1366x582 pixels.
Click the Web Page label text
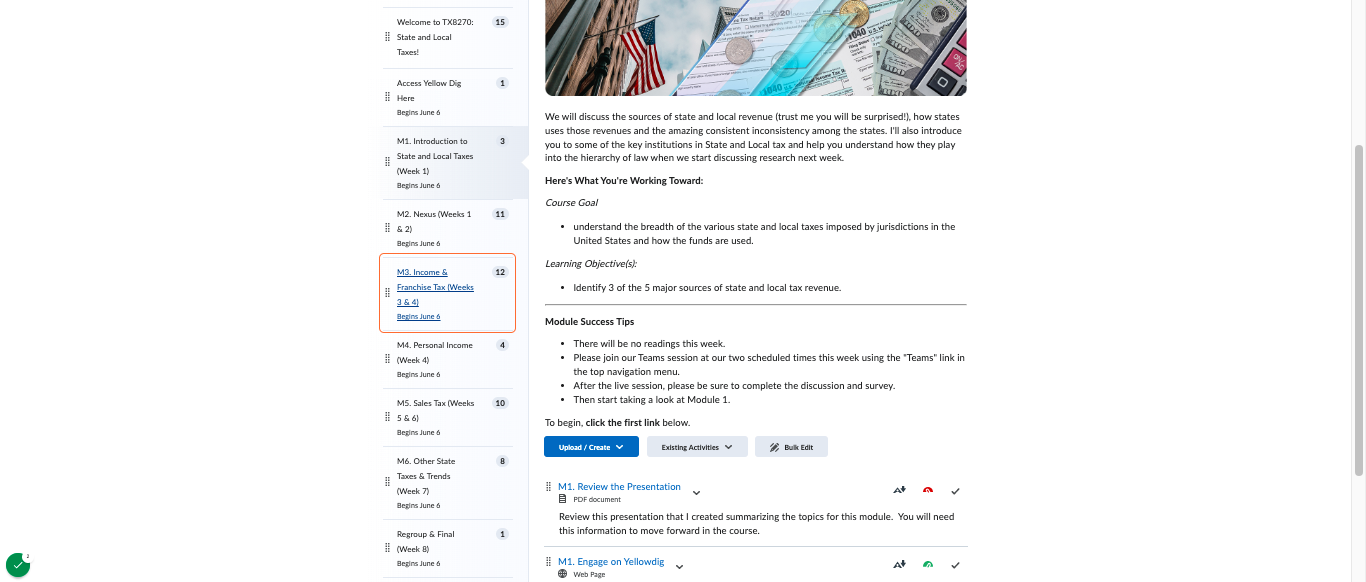pos(589,574)
